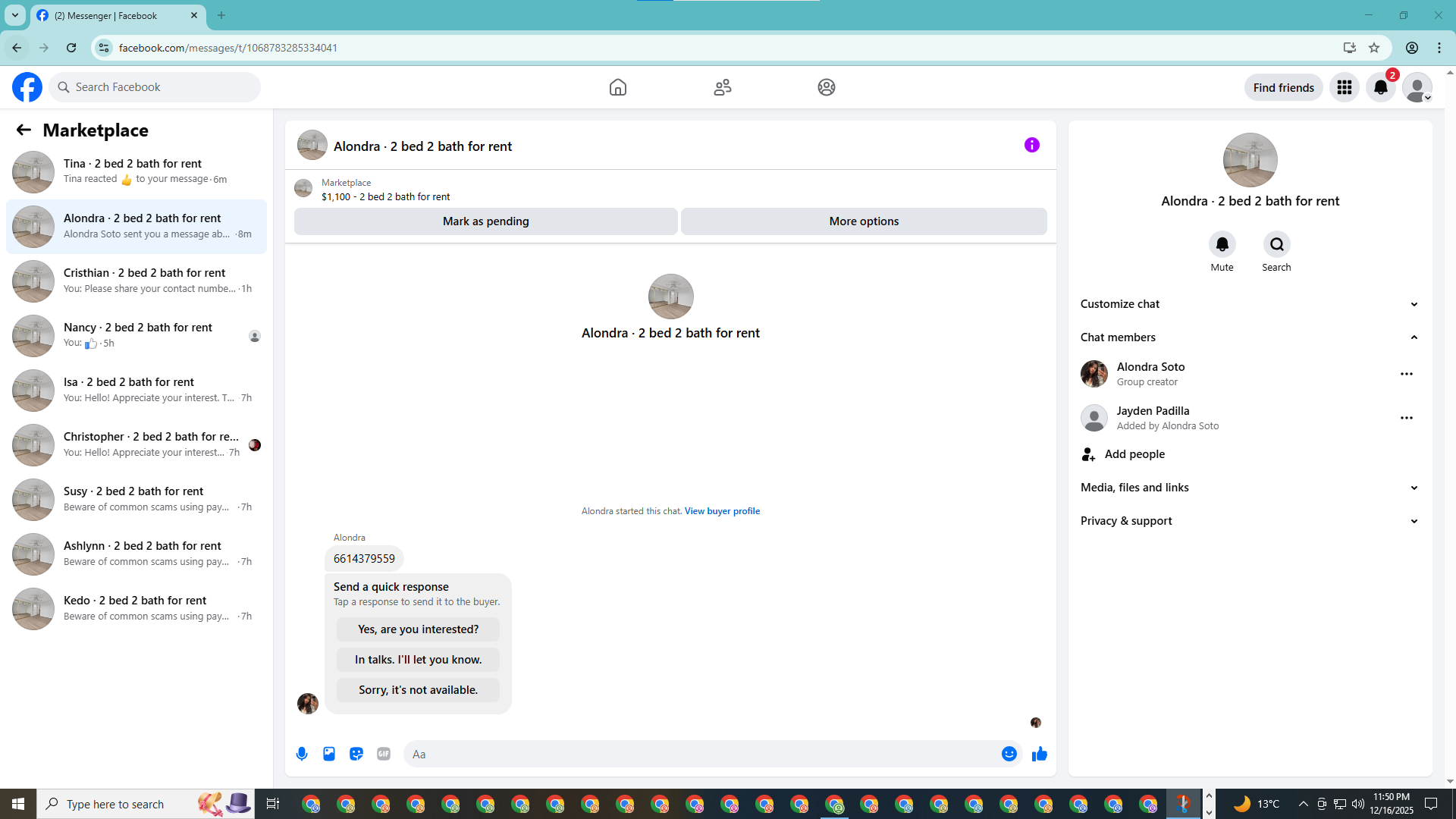Open the tab search dropdown

tap(15, 15)
